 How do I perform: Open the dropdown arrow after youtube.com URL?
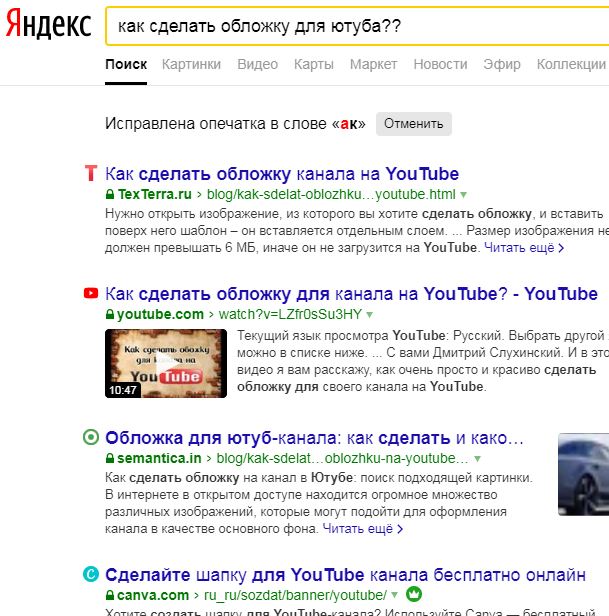(x=370, y=315)
